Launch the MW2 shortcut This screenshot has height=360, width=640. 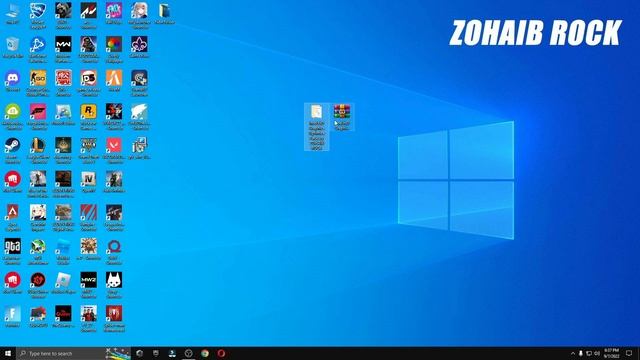tap(89, 284)
